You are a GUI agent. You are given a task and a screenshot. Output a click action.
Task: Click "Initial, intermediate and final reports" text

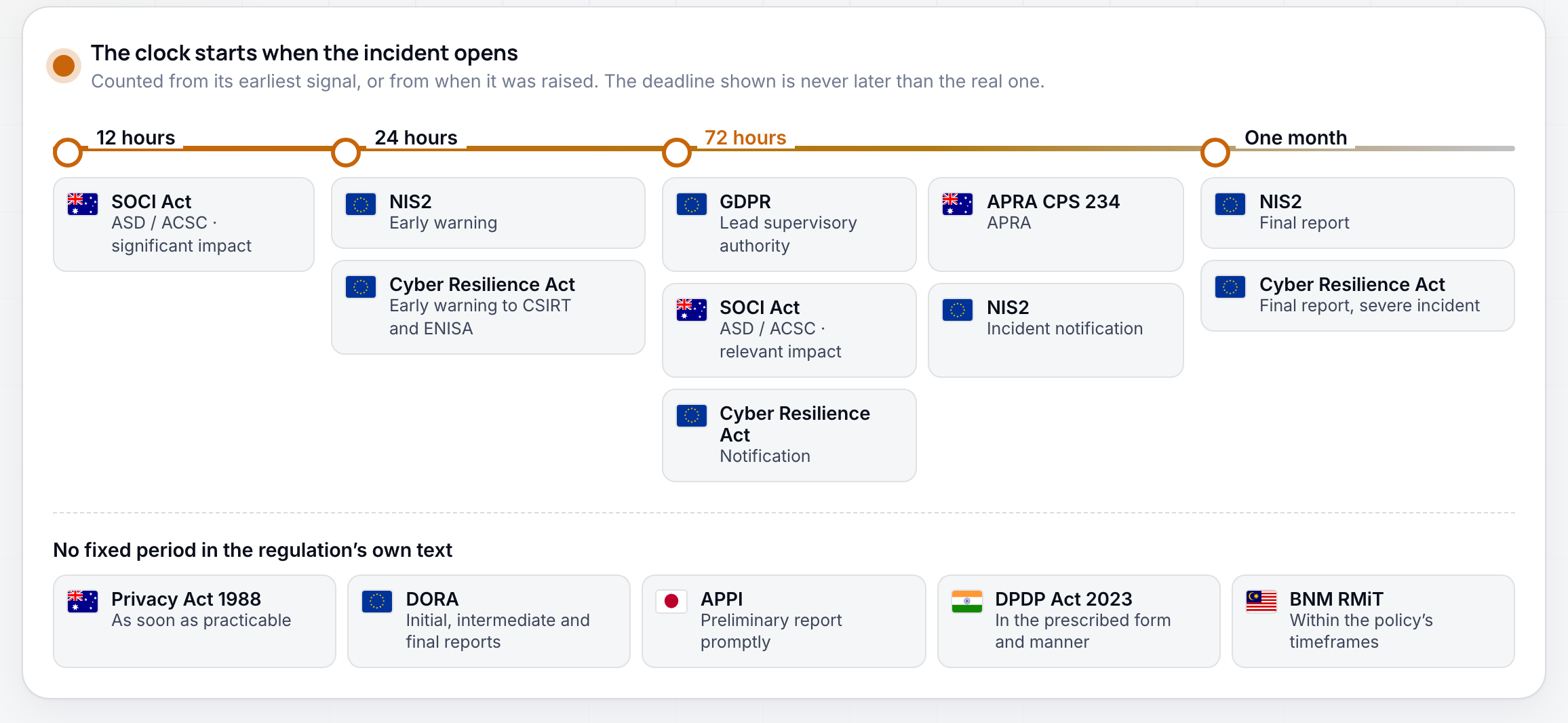tap(498, 631)
